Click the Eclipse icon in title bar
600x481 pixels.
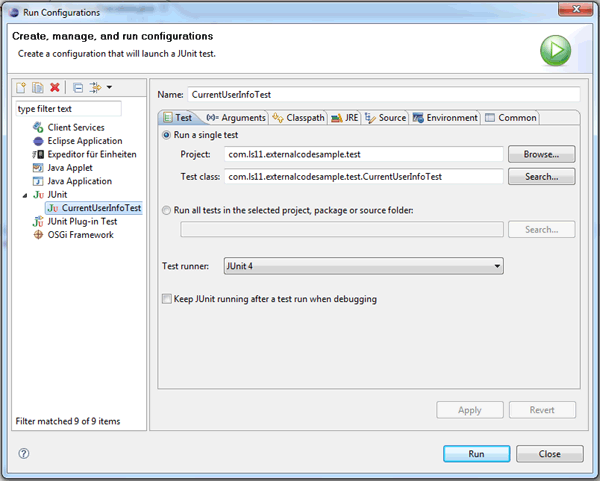(x=14, y=13)
